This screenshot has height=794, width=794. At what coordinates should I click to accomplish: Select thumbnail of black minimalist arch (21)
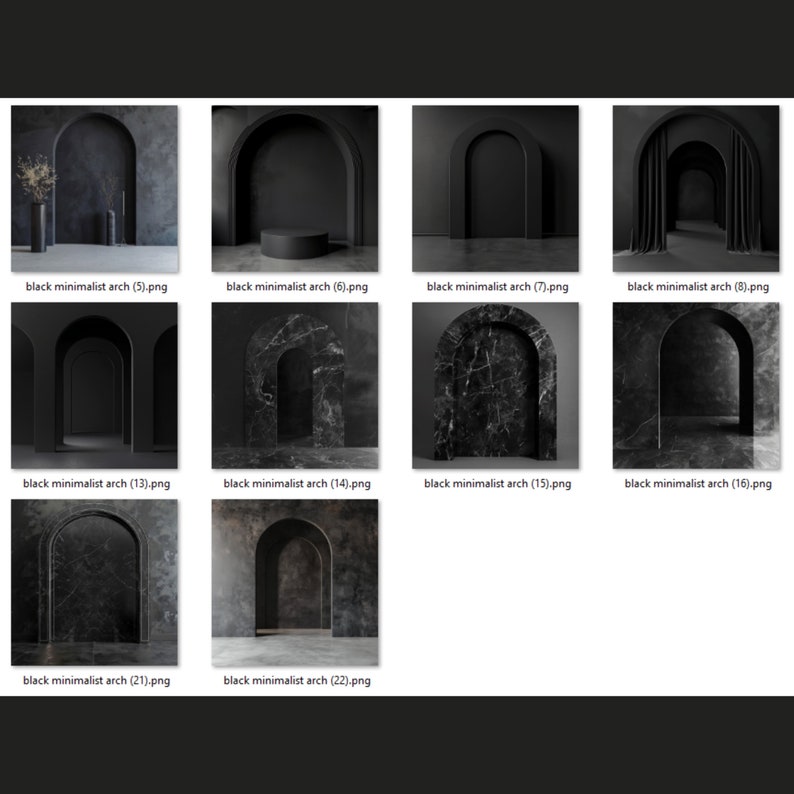(x=94, y=582)
